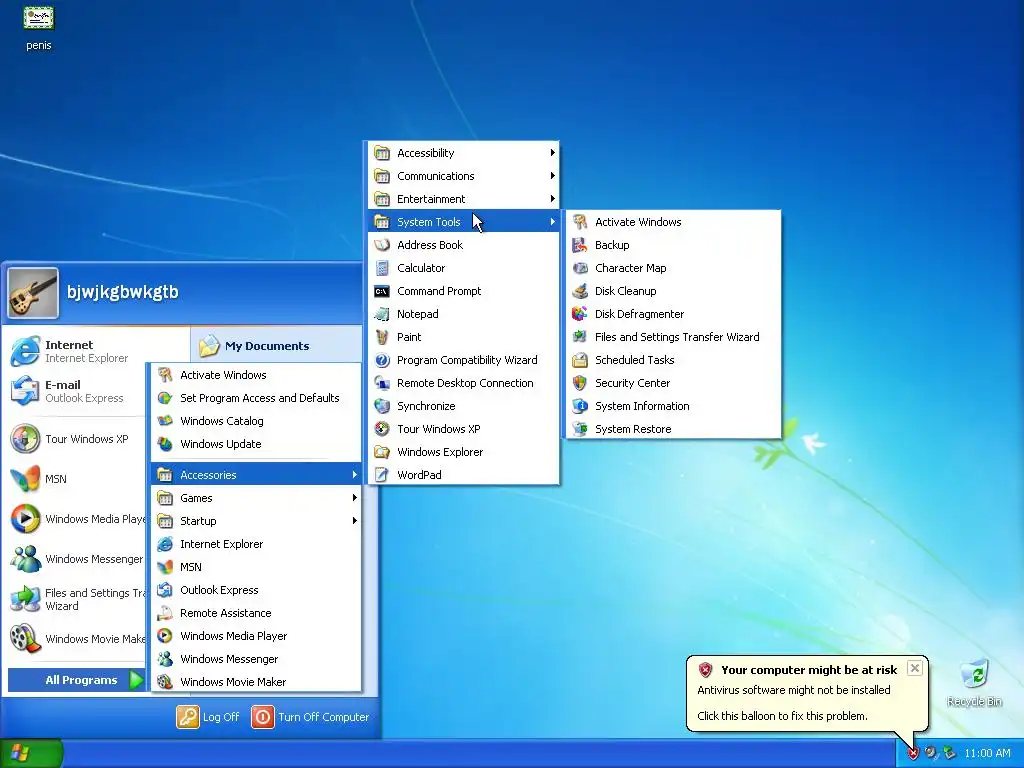Expand the Games submenu arrow
1024x768 pixels.
click(355, 498)
